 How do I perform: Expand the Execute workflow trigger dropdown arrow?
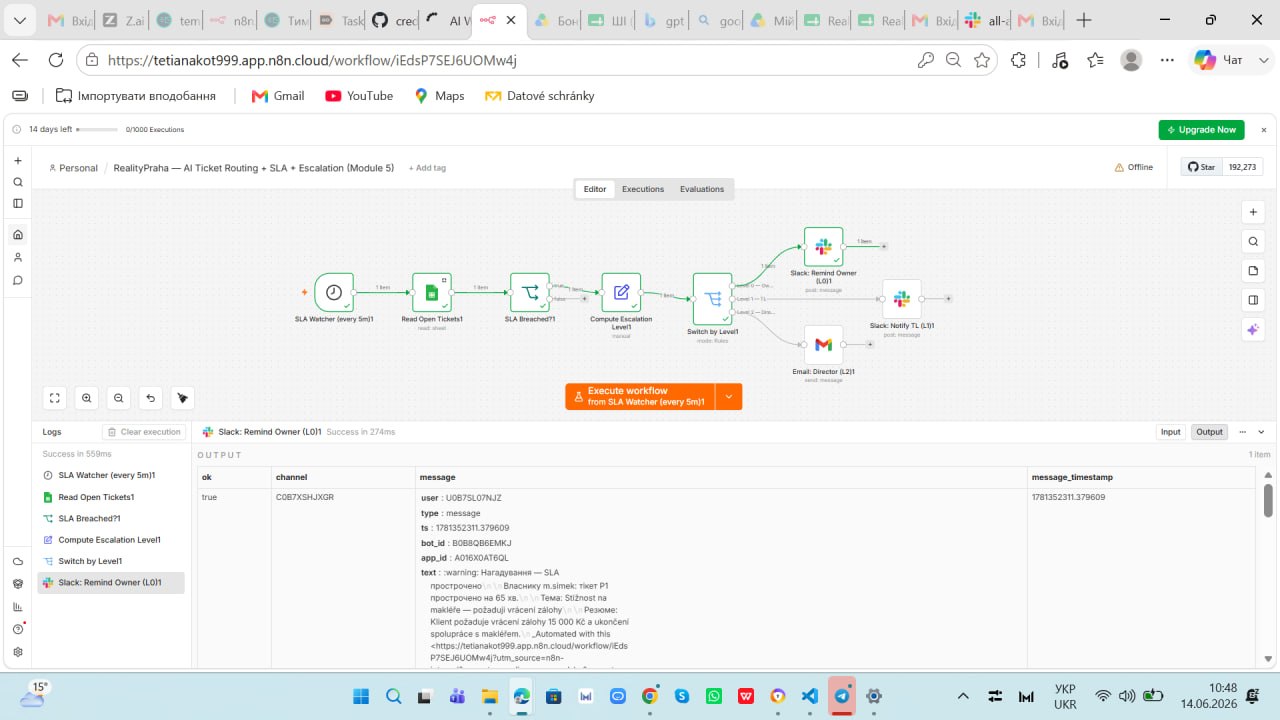pos(729,397)
